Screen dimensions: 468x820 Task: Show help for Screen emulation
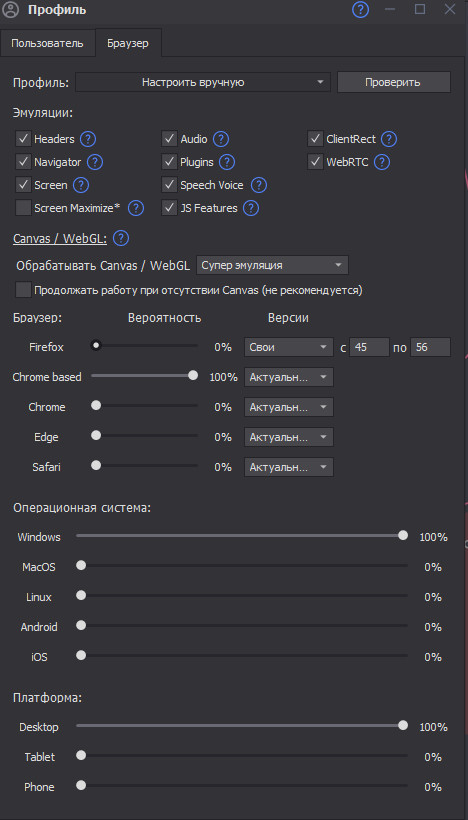(x=81, y=185)
